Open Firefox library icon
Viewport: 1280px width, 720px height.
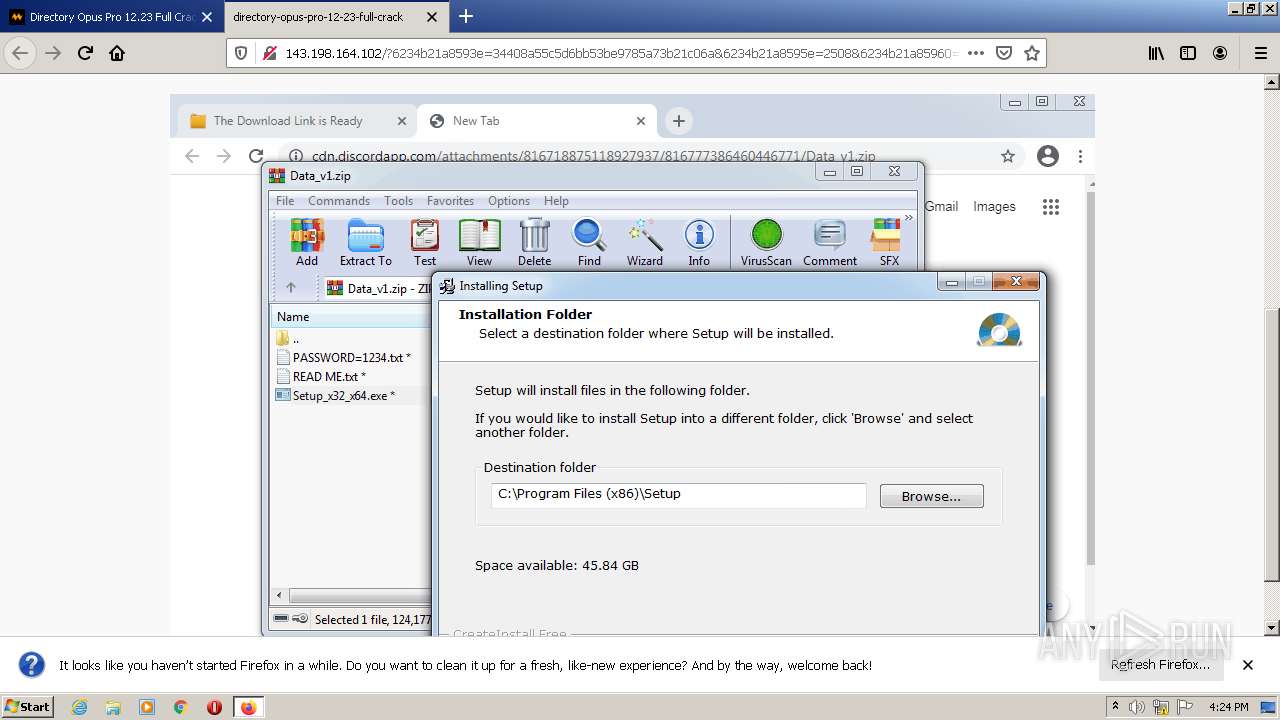[1156, 53]
